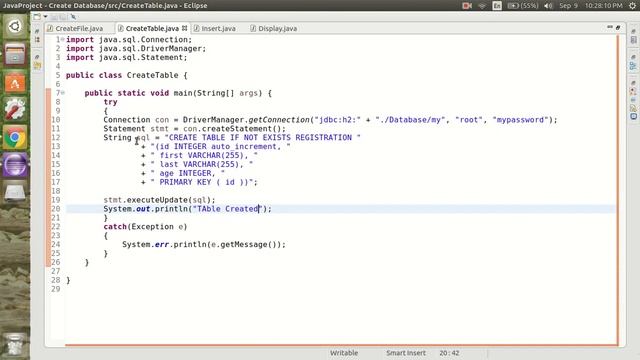Screen dimensions: 640x360
Task: Click the editor's right overview ruler bar
Action: [618, 190]
